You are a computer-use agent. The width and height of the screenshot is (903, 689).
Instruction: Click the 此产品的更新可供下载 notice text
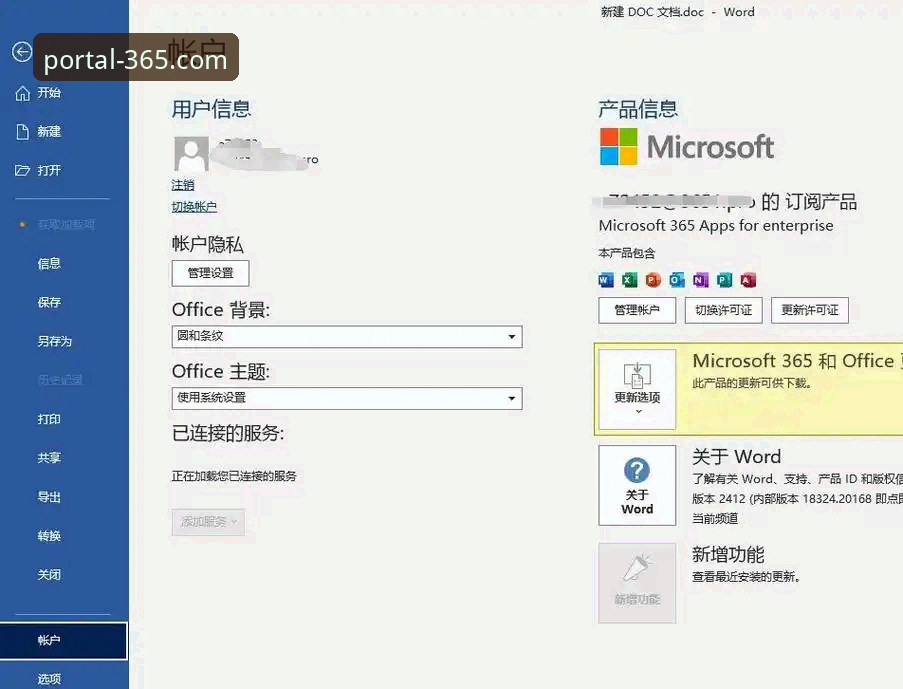752,383
